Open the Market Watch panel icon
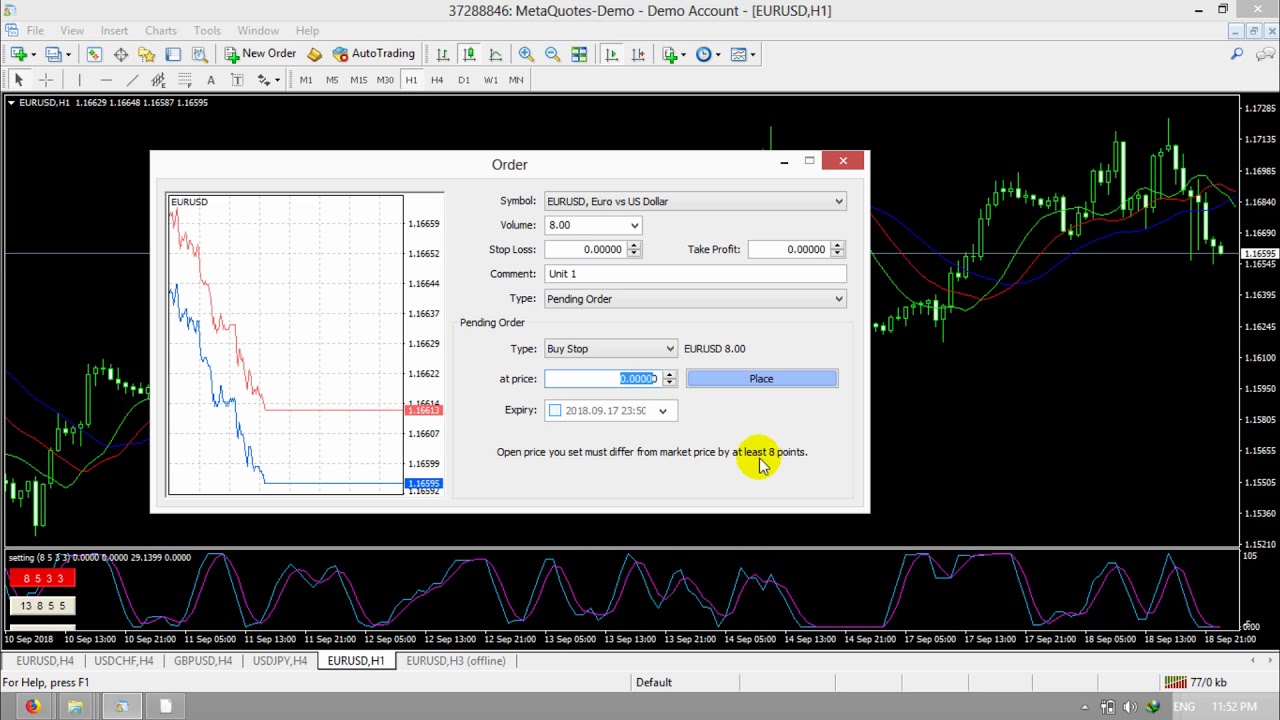 coord(94,54)
